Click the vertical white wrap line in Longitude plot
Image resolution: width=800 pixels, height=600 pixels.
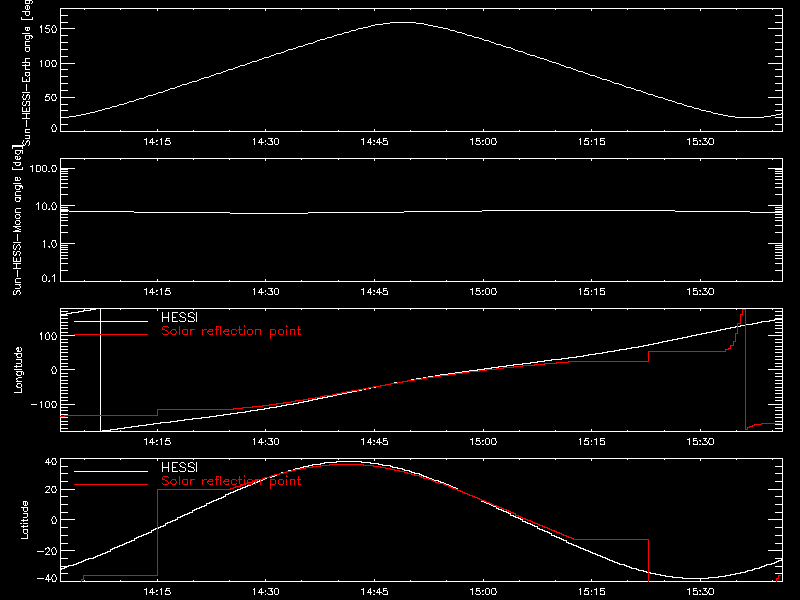(x=101, y=370)
